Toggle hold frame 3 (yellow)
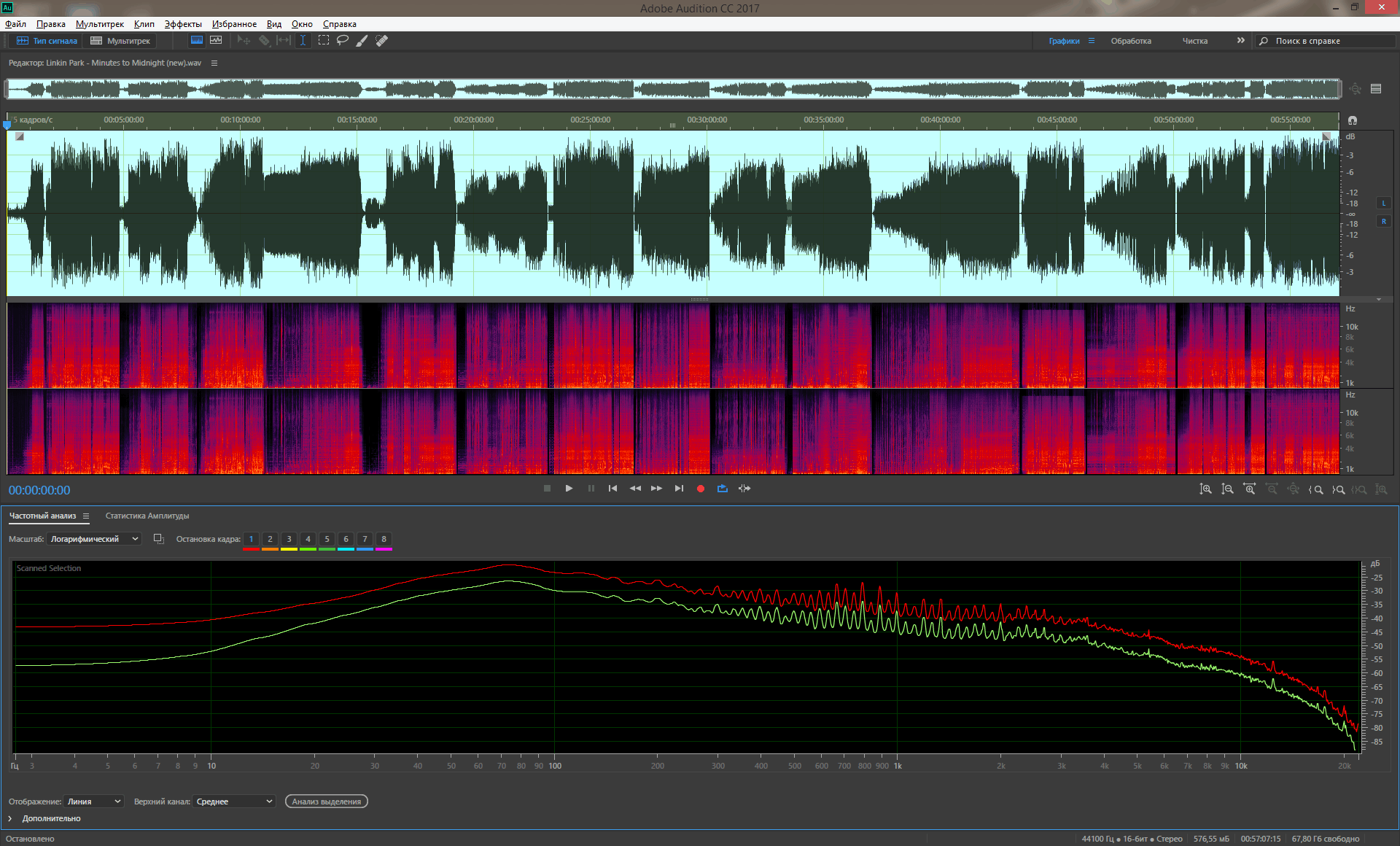 (289, 540)
